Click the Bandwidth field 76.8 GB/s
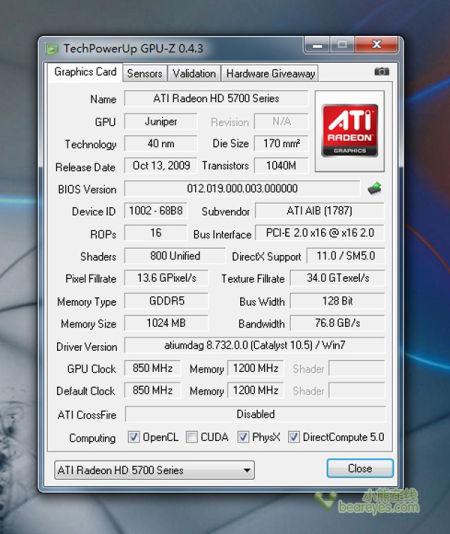This screenshot has height=534, width=450. point(337,323)
